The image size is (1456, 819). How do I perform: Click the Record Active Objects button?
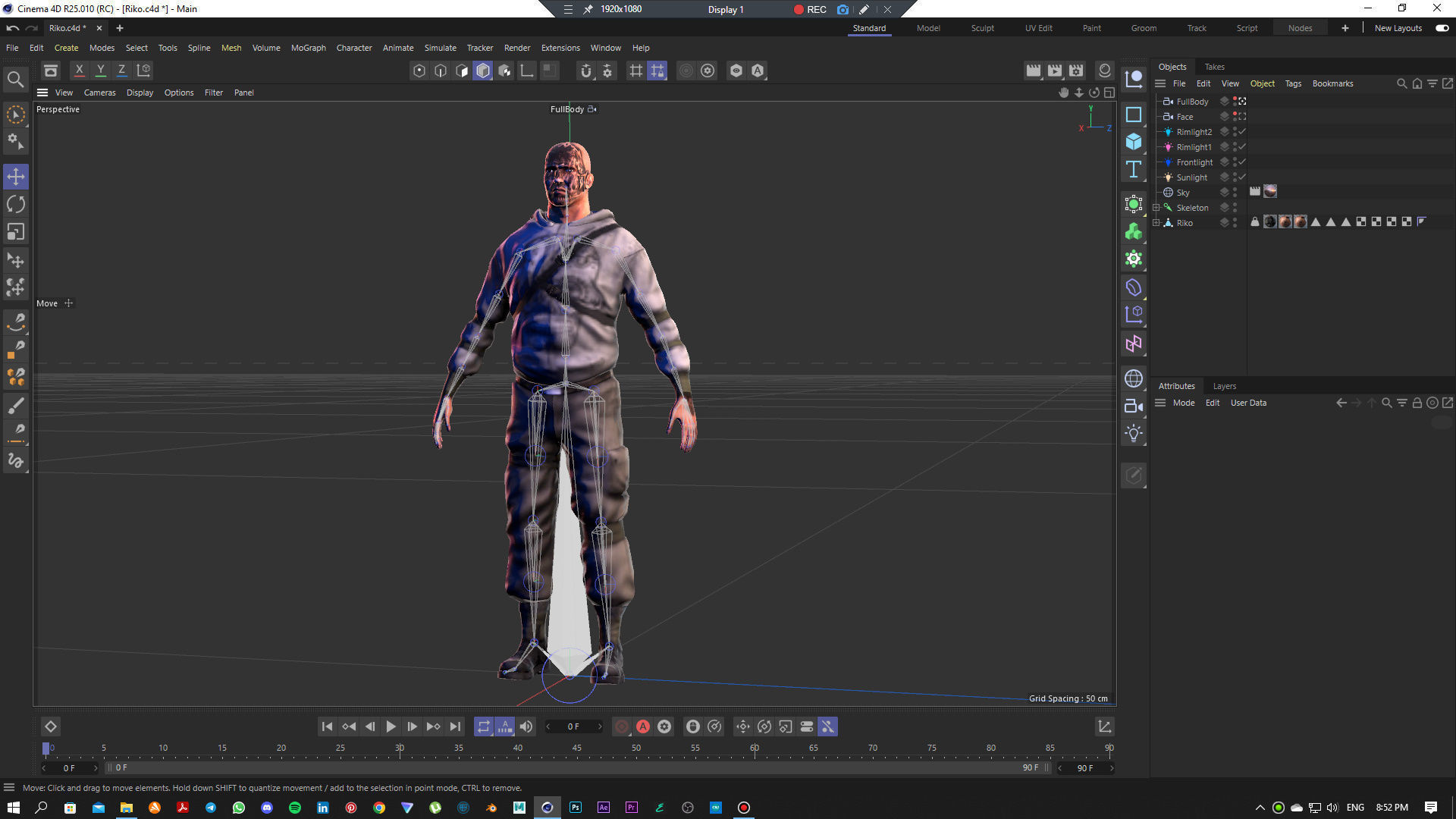(622, 726)
